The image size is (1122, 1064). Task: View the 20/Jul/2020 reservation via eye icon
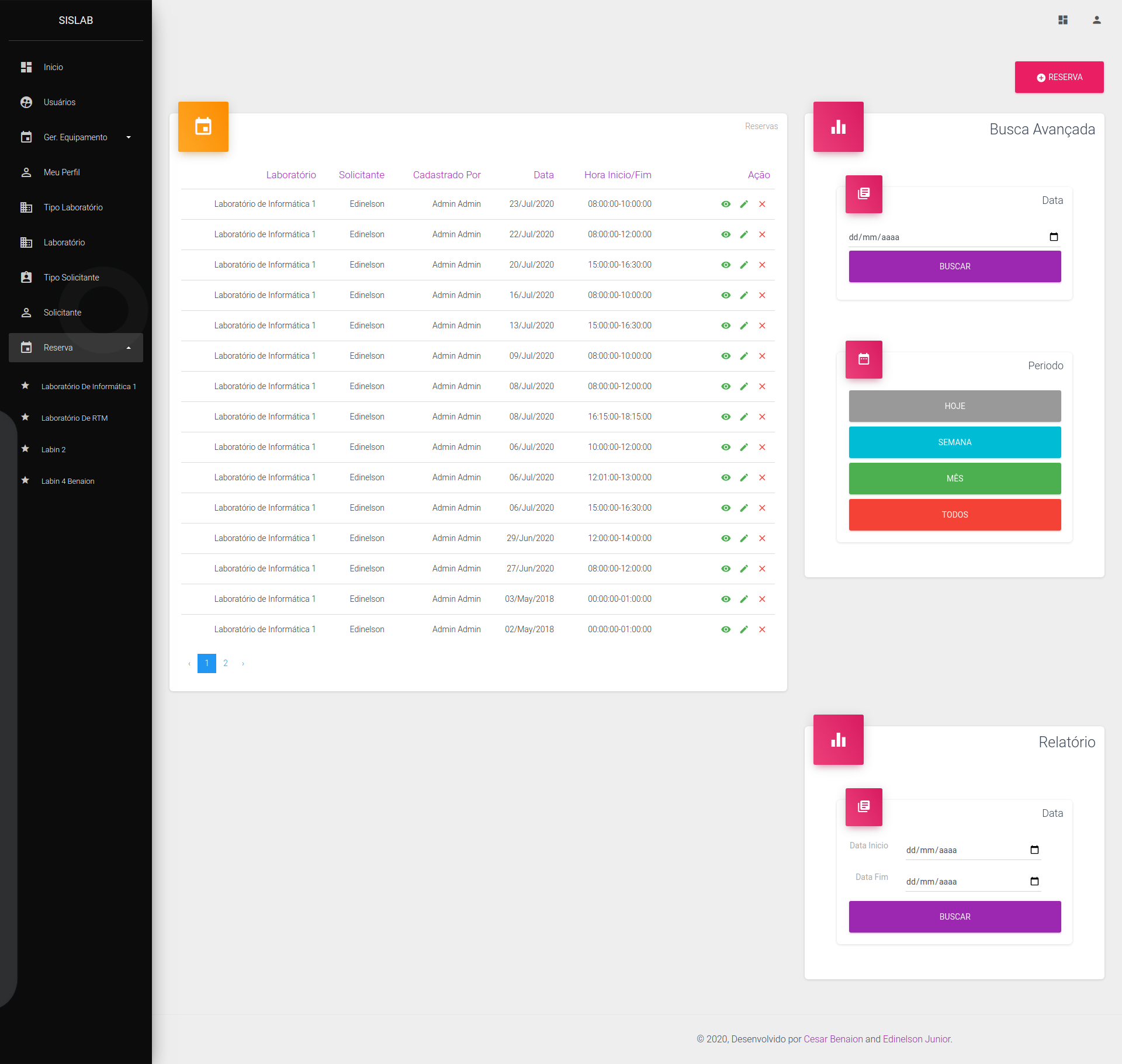tap(726, 265)
